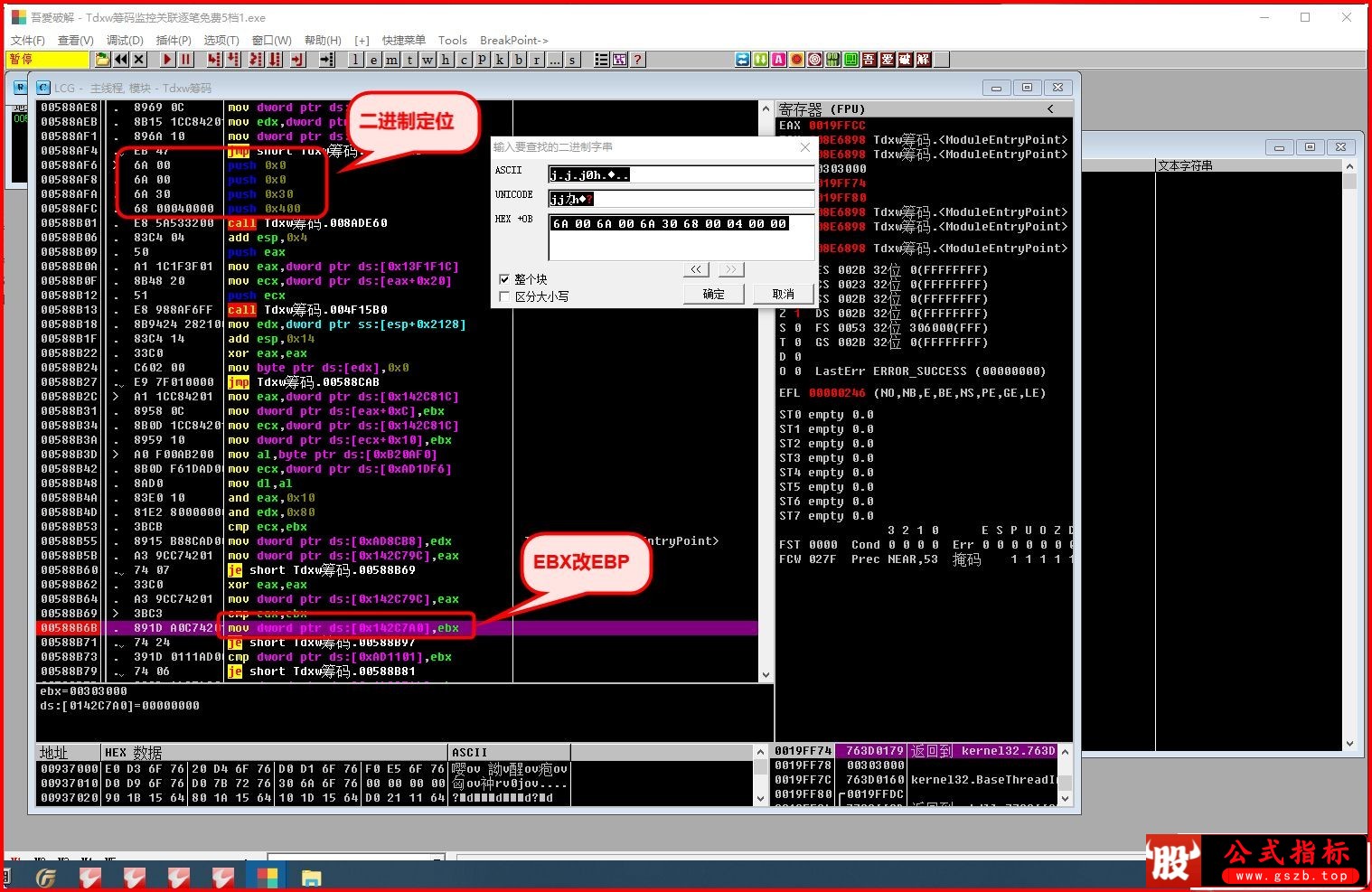This screenshot has height=892, width=1372.
Task: Click the Trace Over toolbar icon
Action: coord(275,60)
